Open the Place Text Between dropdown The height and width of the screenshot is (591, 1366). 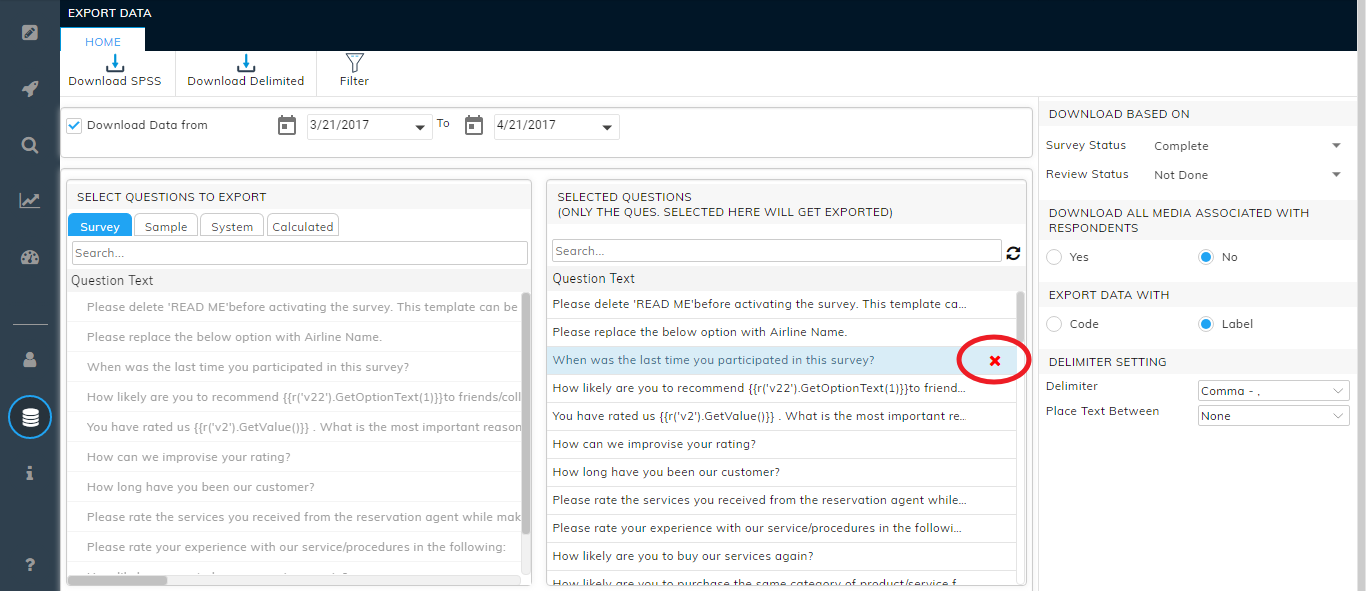1274,416
